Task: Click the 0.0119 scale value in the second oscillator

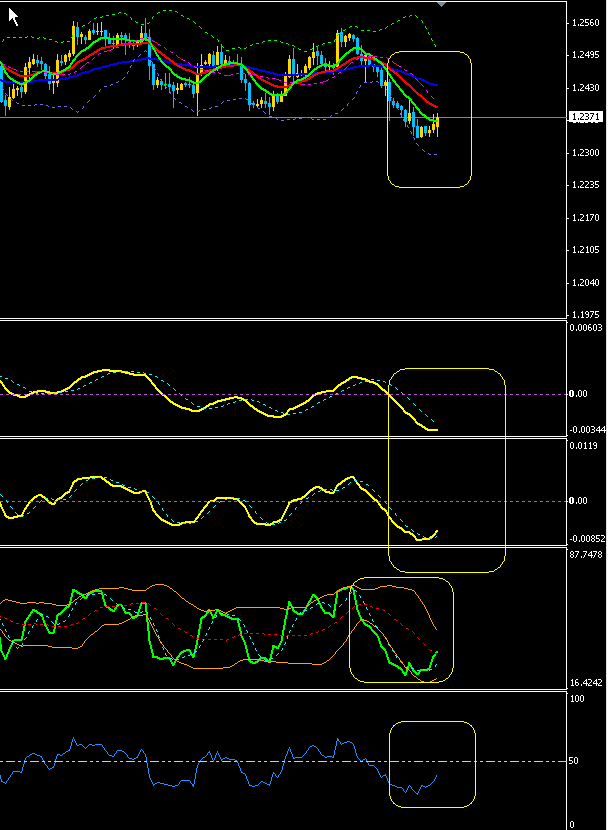Action: (582, 446)
